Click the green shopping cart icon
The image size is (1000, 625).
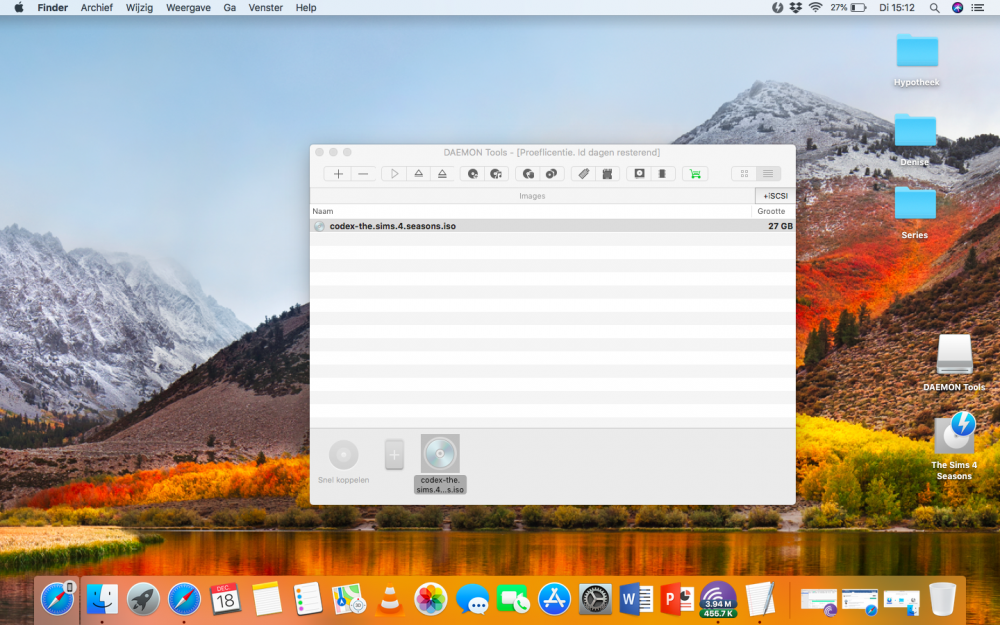[694, 174]
